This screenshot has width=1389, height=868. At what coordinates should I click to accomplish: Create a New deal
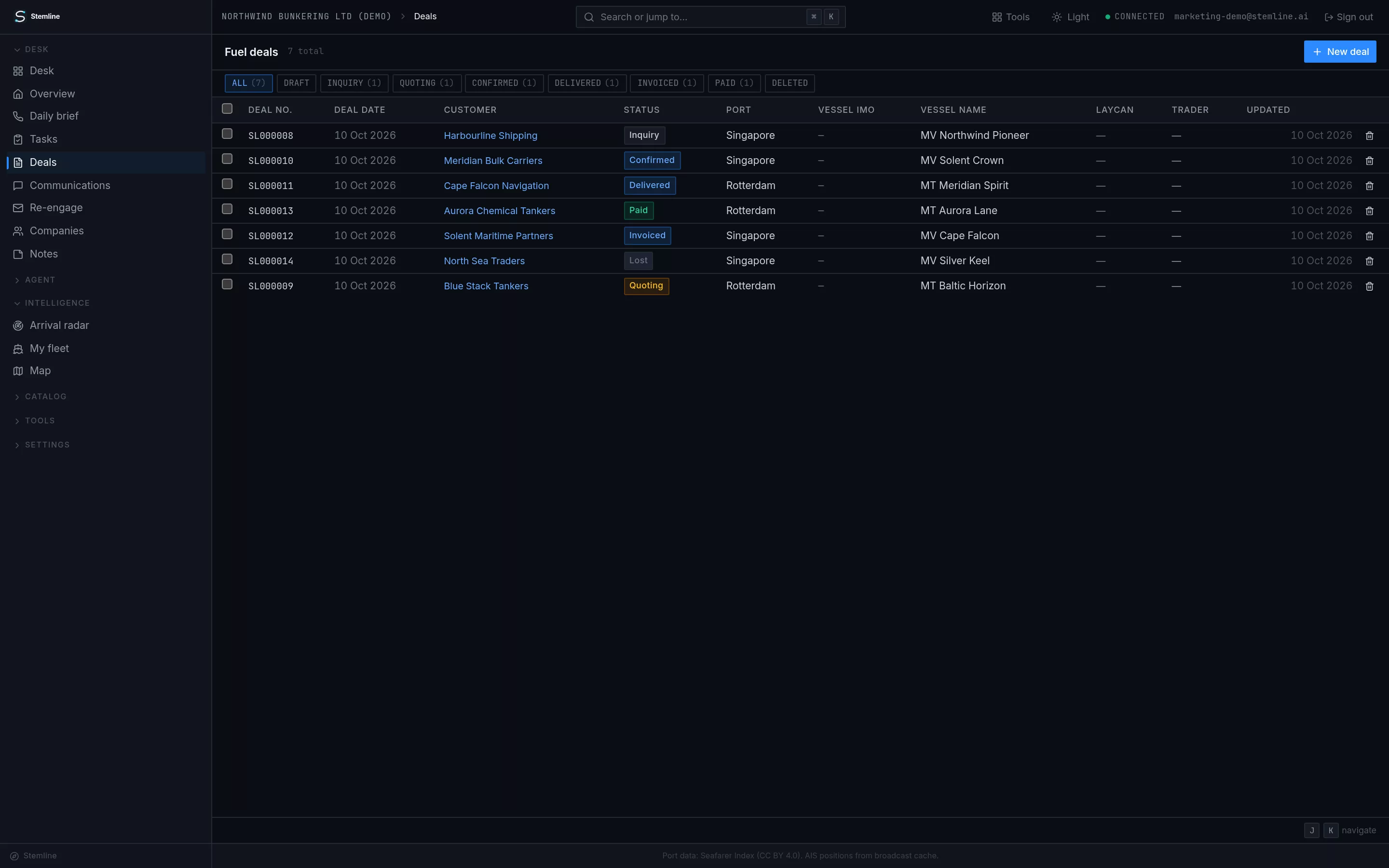tap(1340, 52)
